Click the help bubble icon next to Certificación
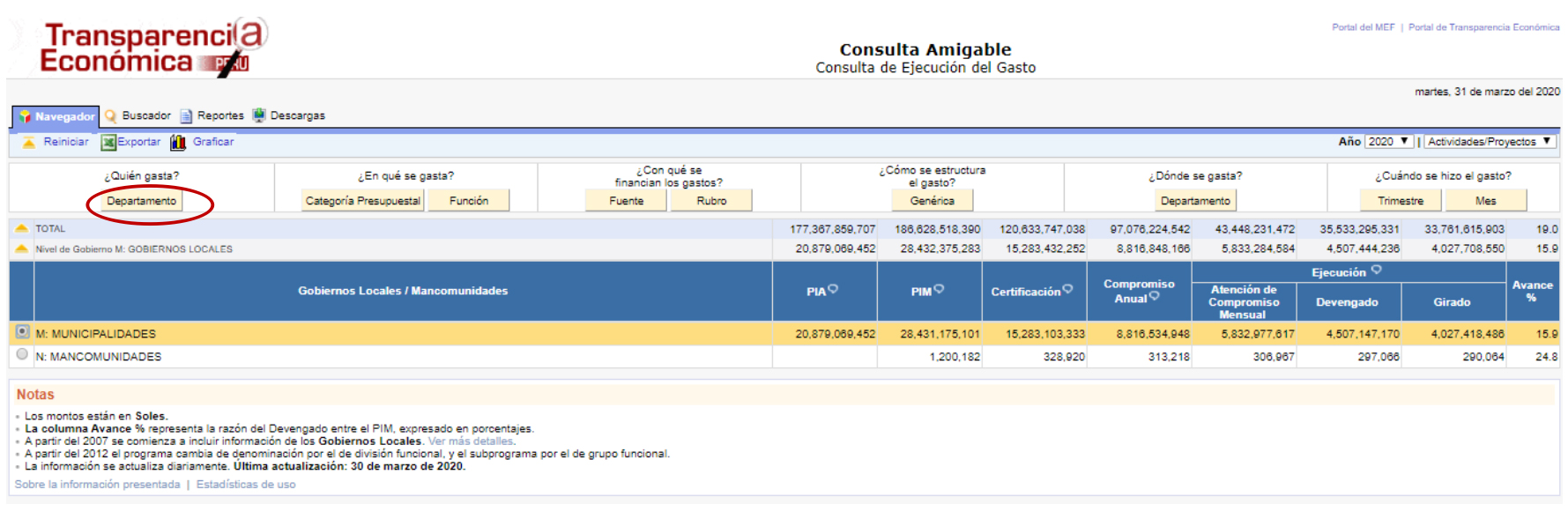This screenshot has height=519, width=1568. 1067,289
